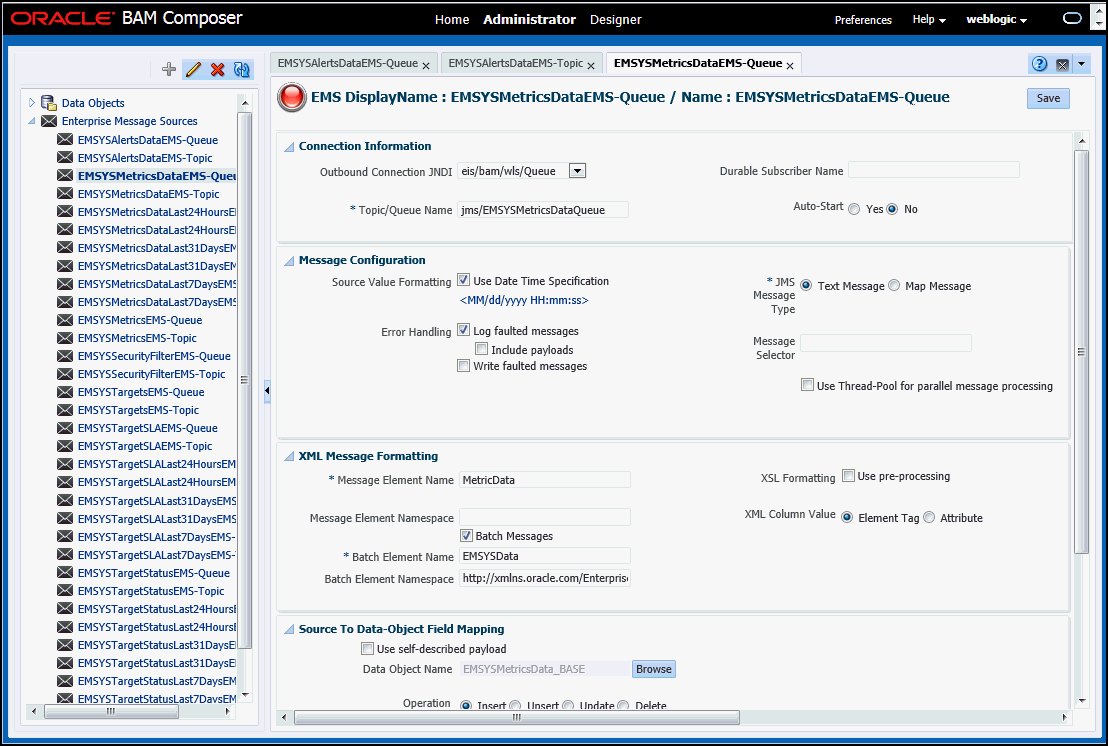The image size is (1108, 746).
Task: Collapse the Message Configuration section
Action: tap(288, 260)
